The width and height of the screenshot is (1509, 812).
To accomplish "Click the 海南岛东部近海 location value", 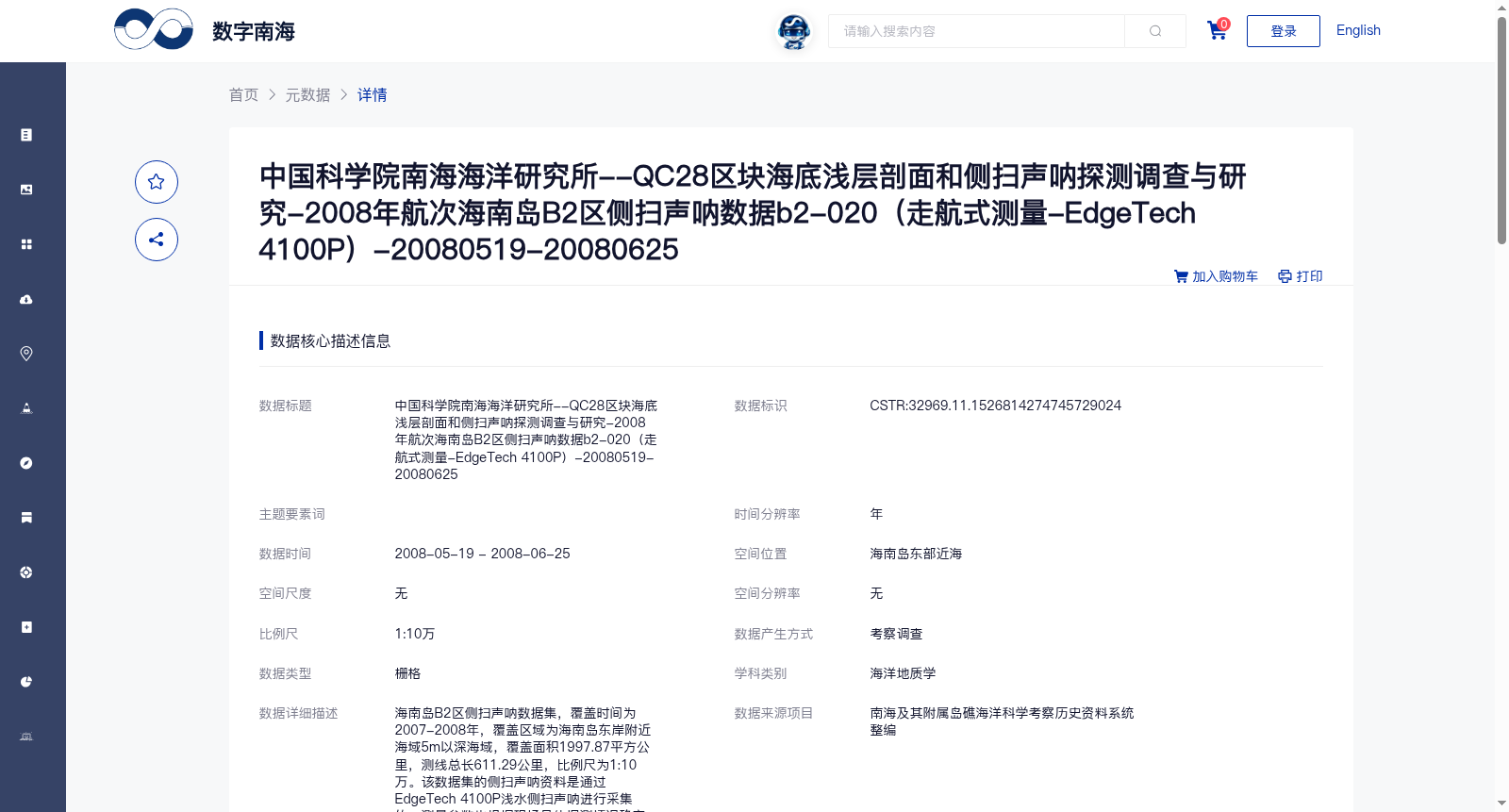I will 916,554.
